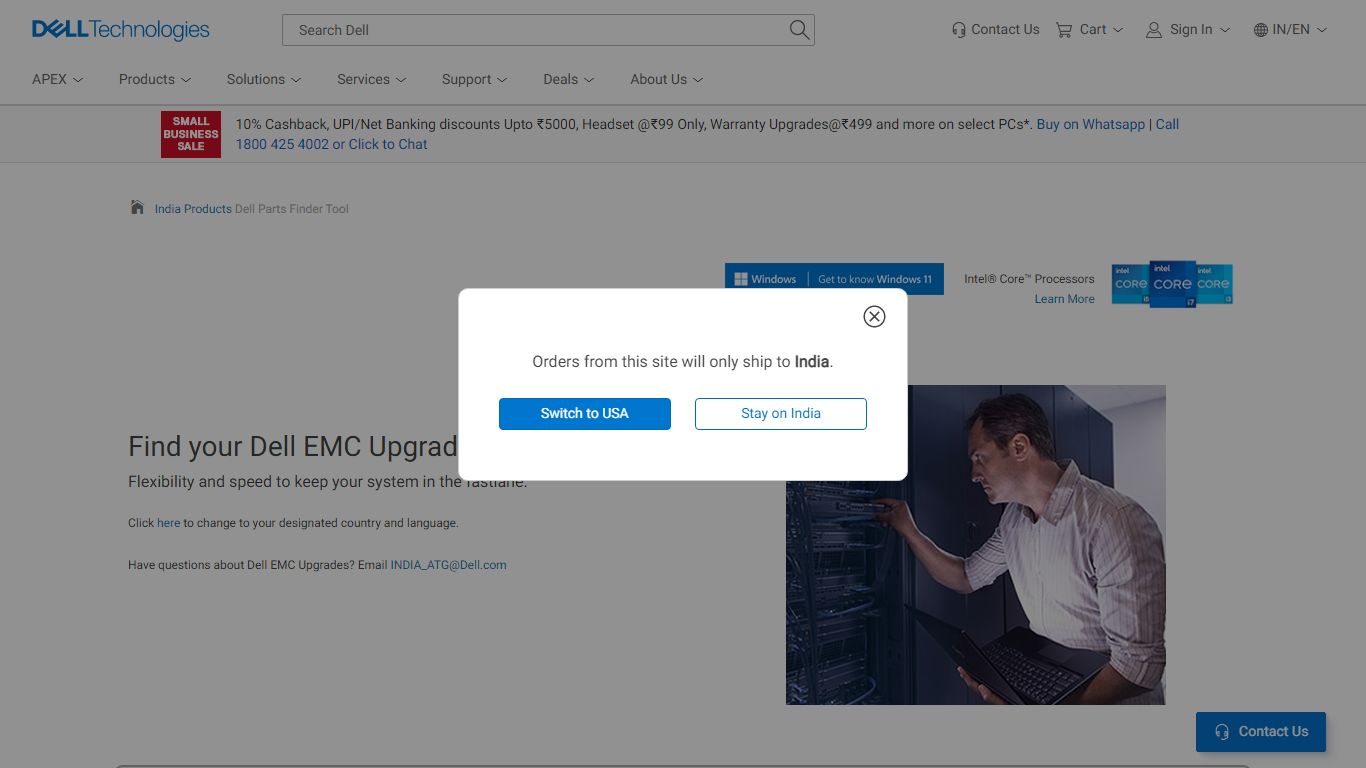Click the Sign In user icon

pyautogui.click(x=1154, y=30)
